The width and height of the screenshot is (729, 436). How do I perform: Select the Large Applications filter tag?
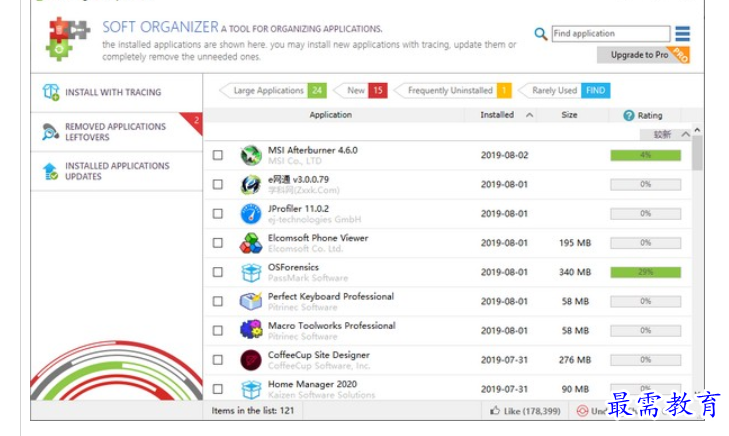click(x=273, y=91)
